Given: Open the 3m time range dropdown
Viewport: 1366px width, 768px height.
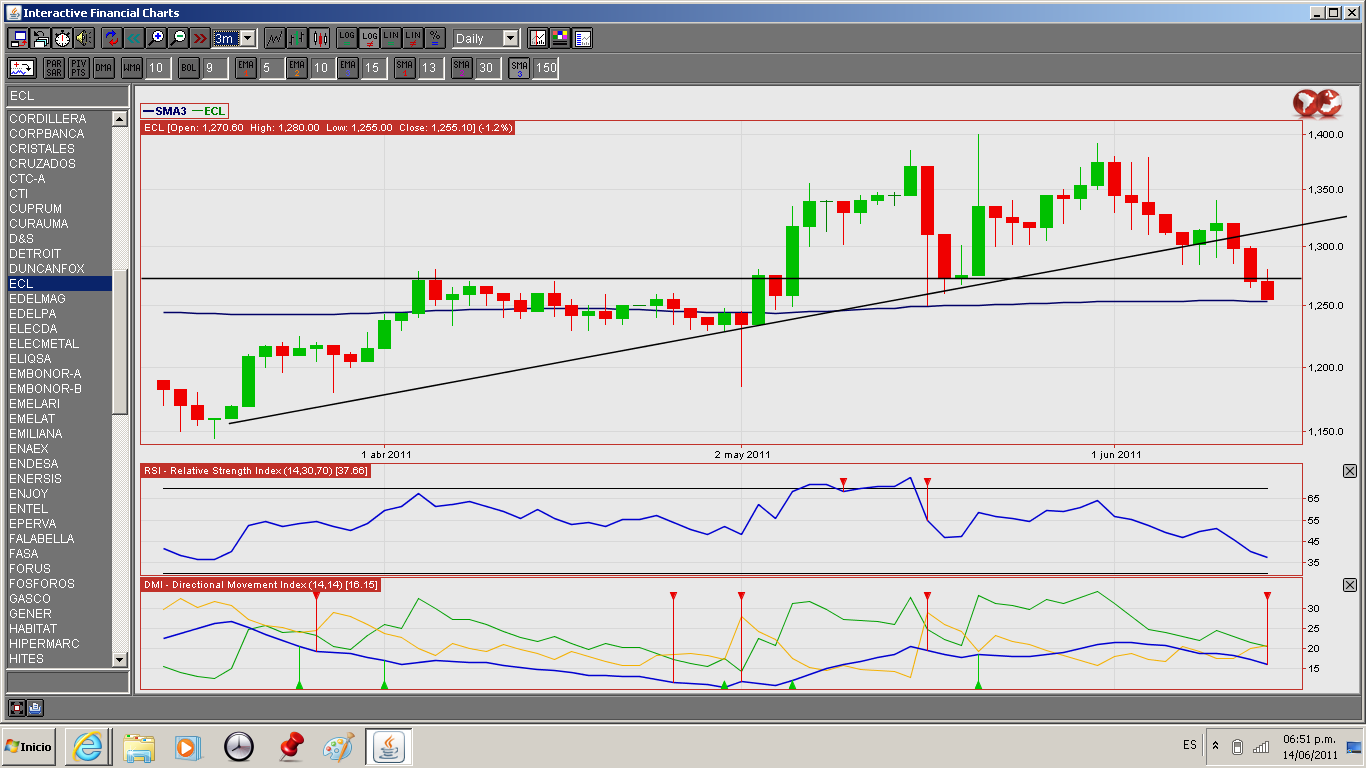Looking at the screenshot, I should click(248, 38).
